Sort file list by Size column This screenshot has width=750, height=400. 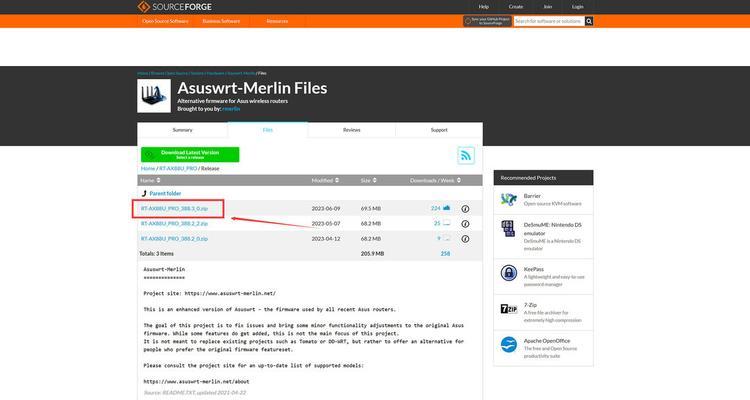point(368,180)
